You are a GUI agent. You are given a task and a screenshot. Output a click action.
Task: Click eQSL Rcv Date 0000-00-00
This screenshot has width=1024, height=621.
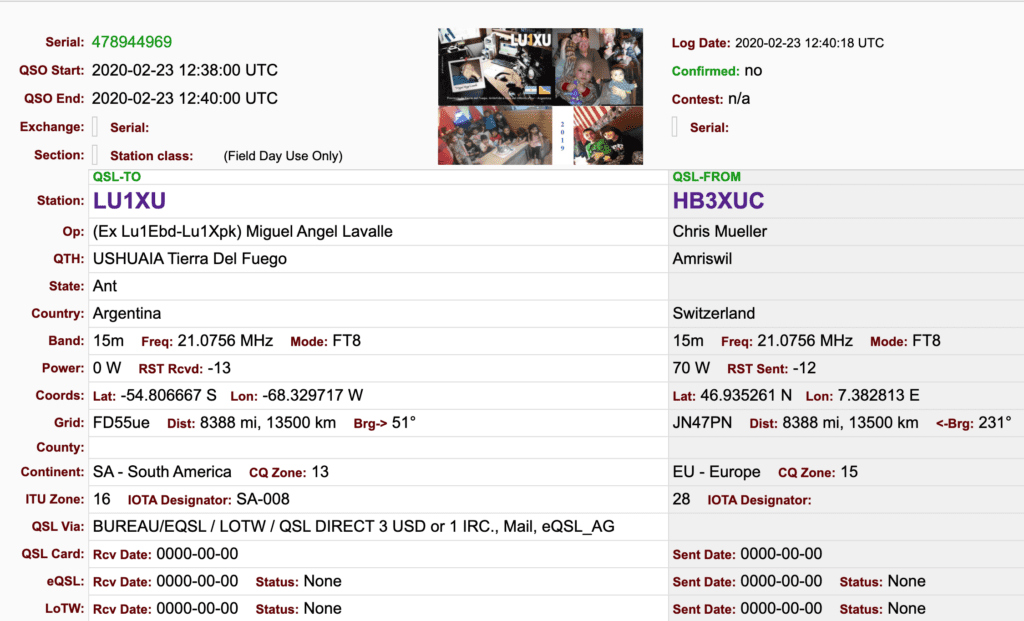coord(197,581)
